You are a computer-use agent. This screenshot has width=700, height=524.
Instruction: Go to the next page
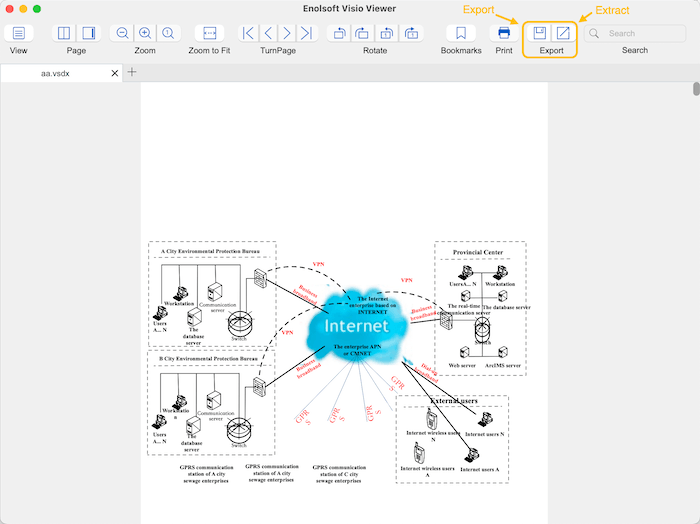pyautogui.click(x=286, y=34)
